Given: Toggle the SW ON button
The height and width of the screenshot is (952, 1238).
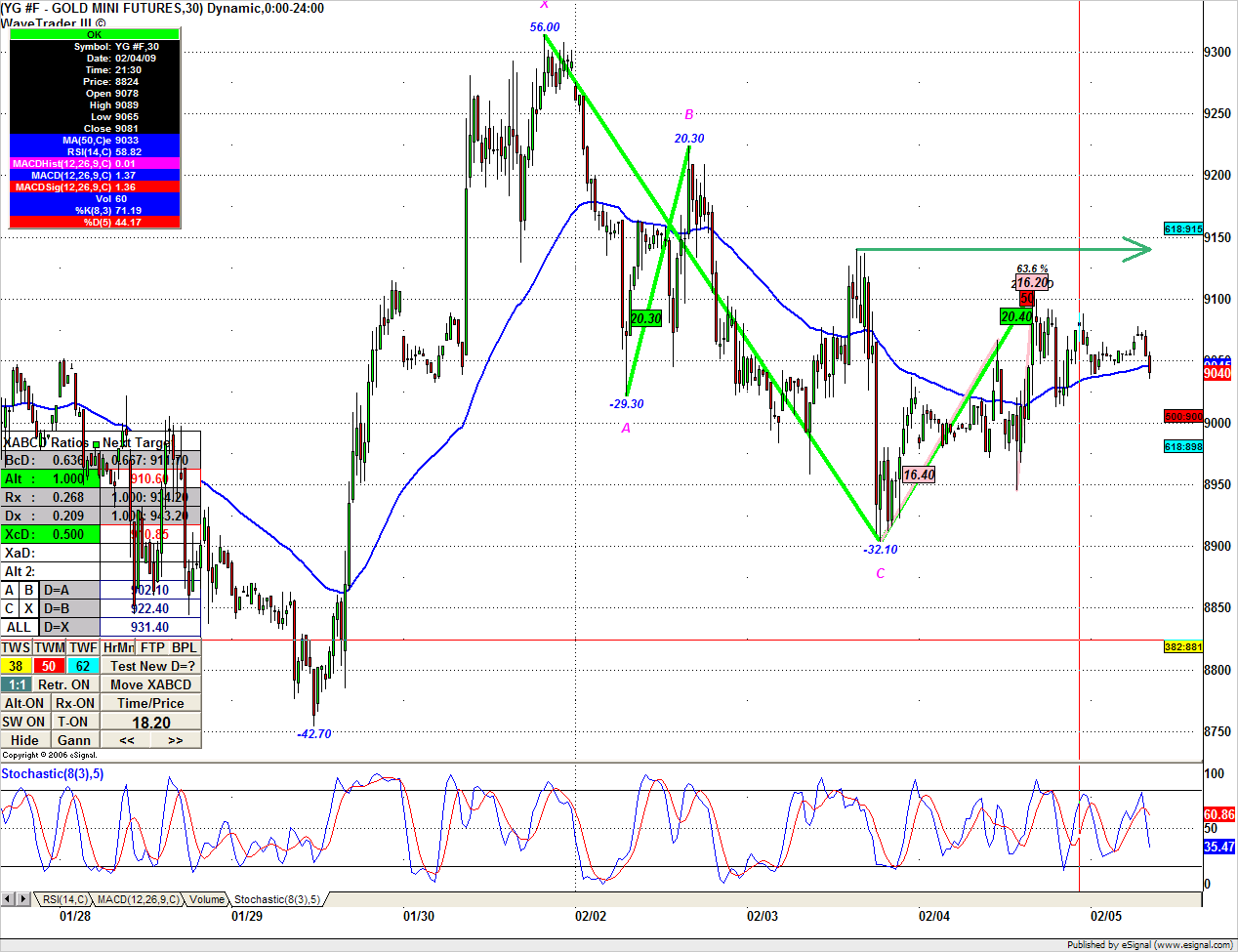Looking at the screenshot, I should pyautogui.click(x=24, y=722).
